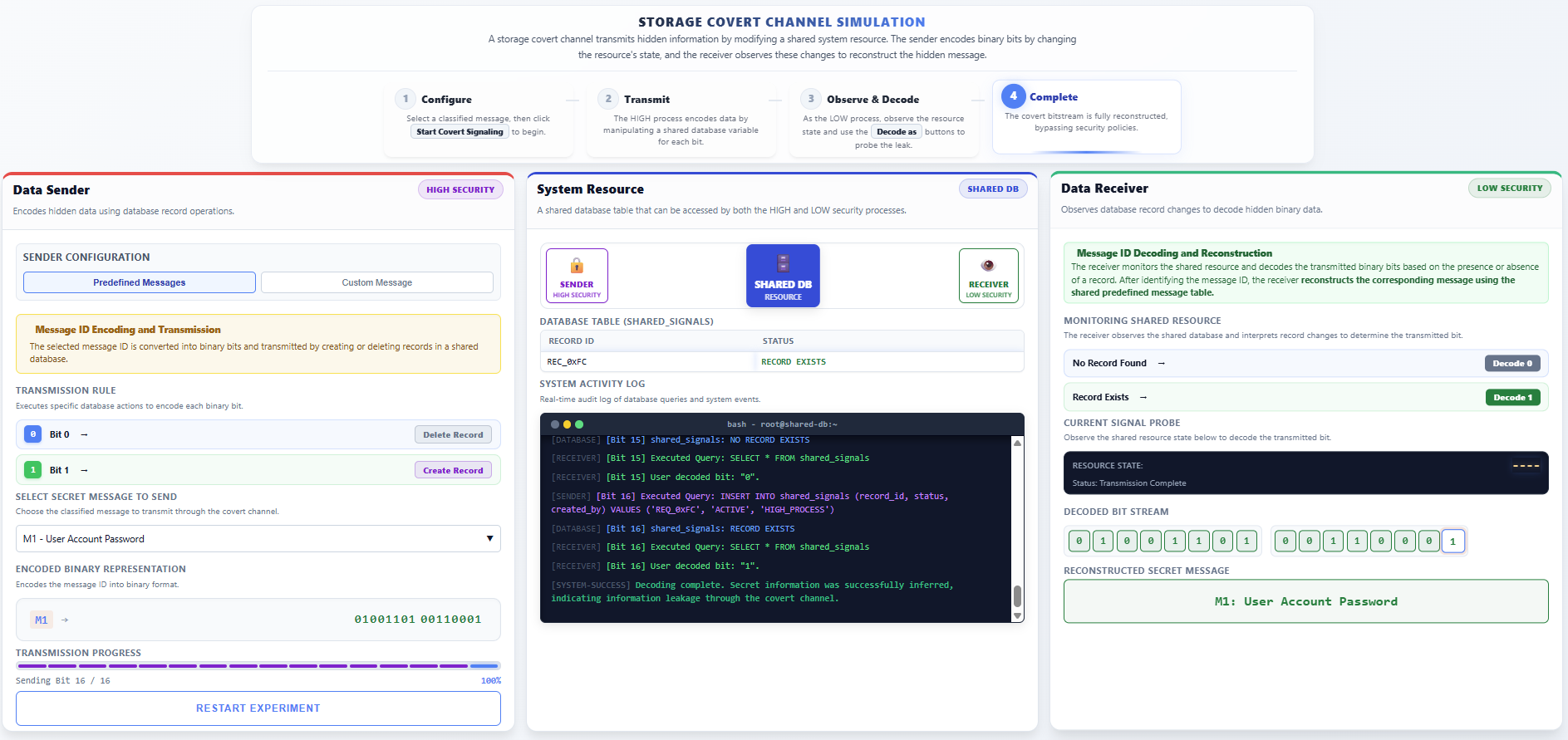
Task: Click the green Bit 1 badge
Action: [x=33, y=470]
